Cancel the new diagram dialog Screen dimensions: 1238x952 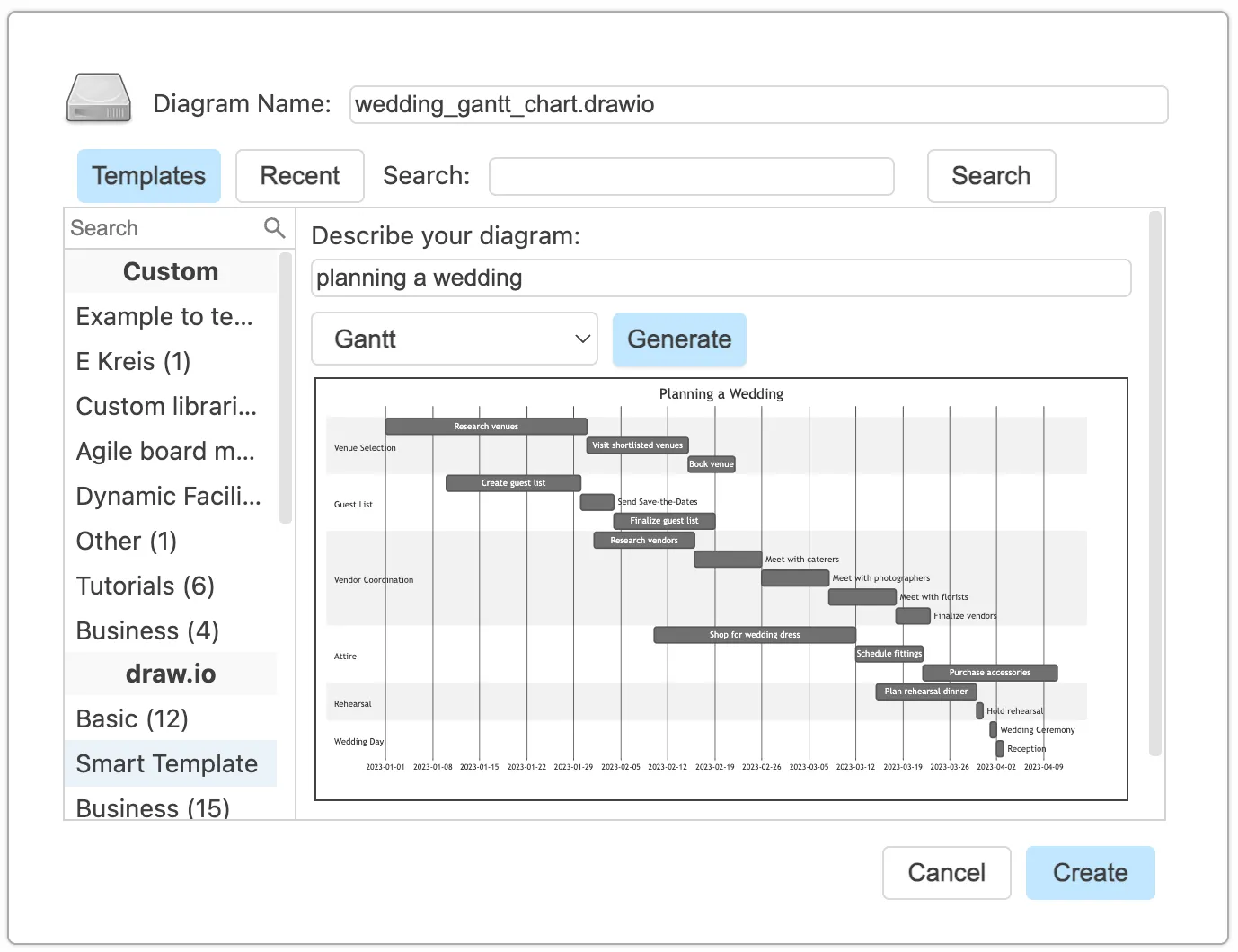[946, 872]
